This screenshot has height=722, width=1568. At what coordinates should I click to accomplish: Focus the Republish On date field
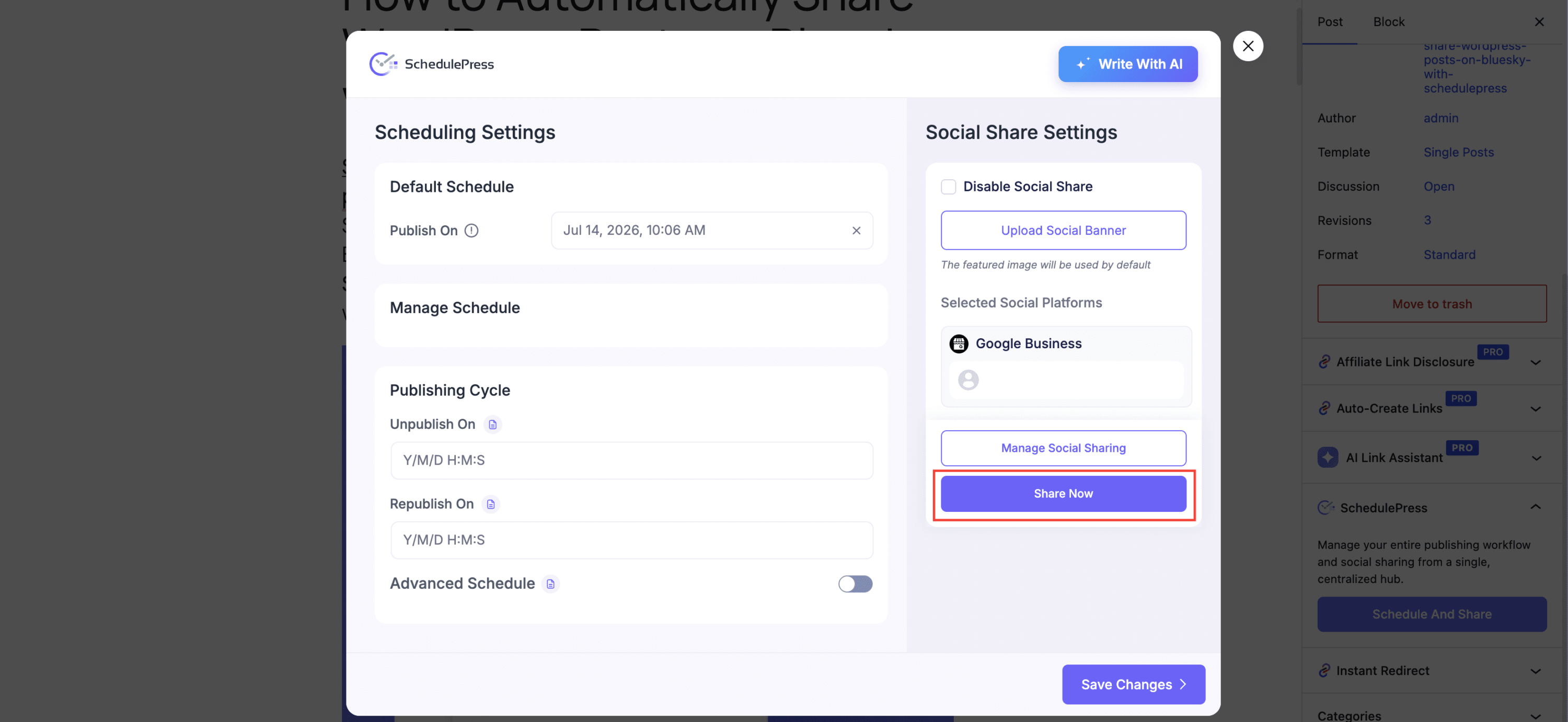[631, 540]
